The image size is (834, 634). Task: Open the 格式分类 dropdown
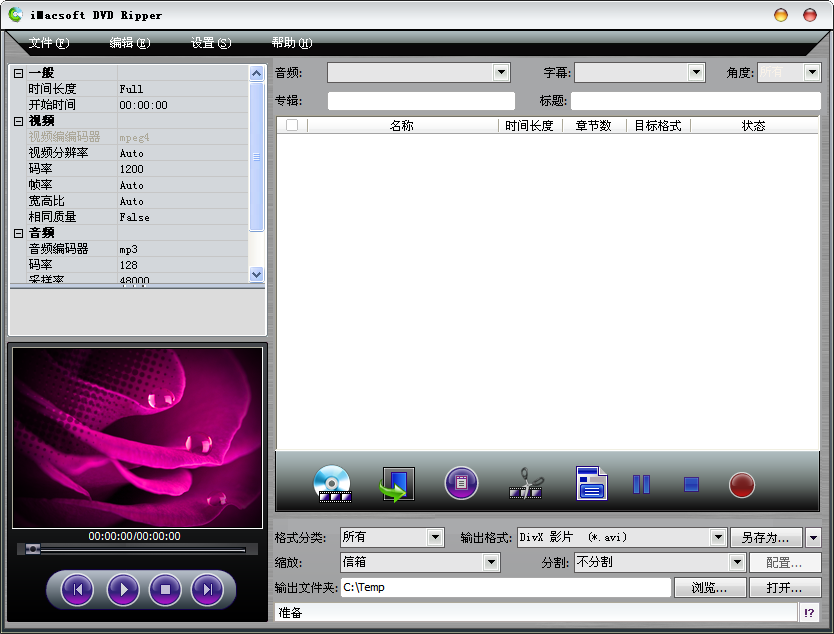[x=435, y=538]
